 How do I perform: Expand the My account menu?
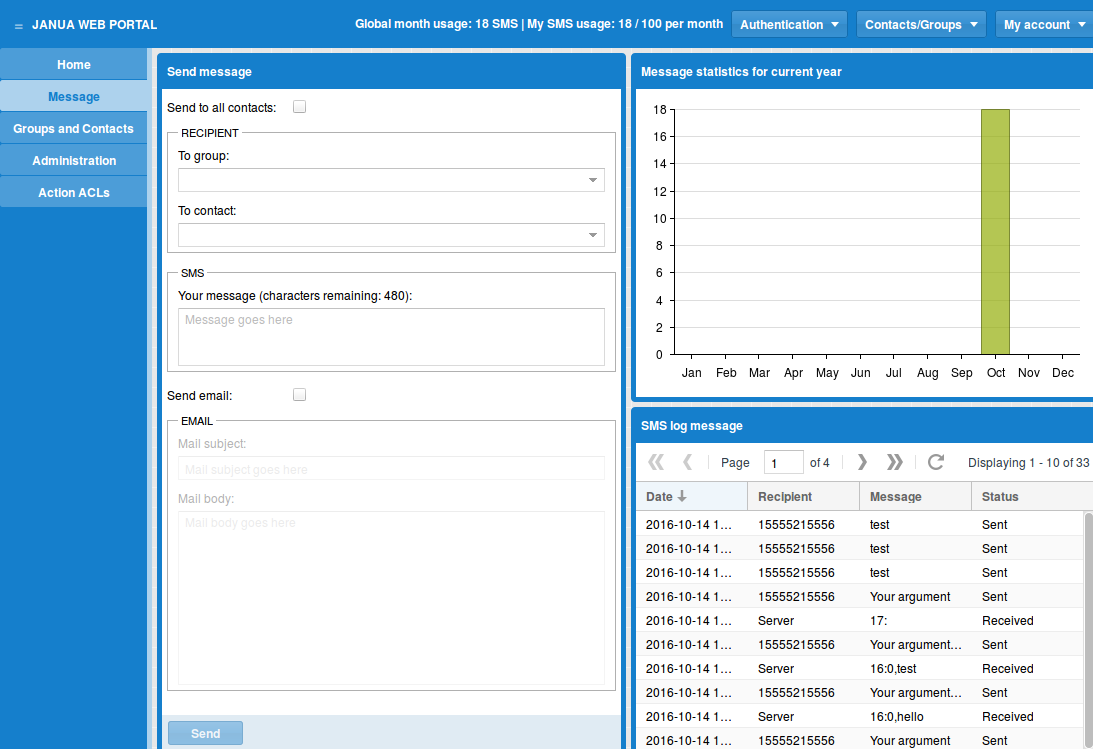(x=1044, y=24)
